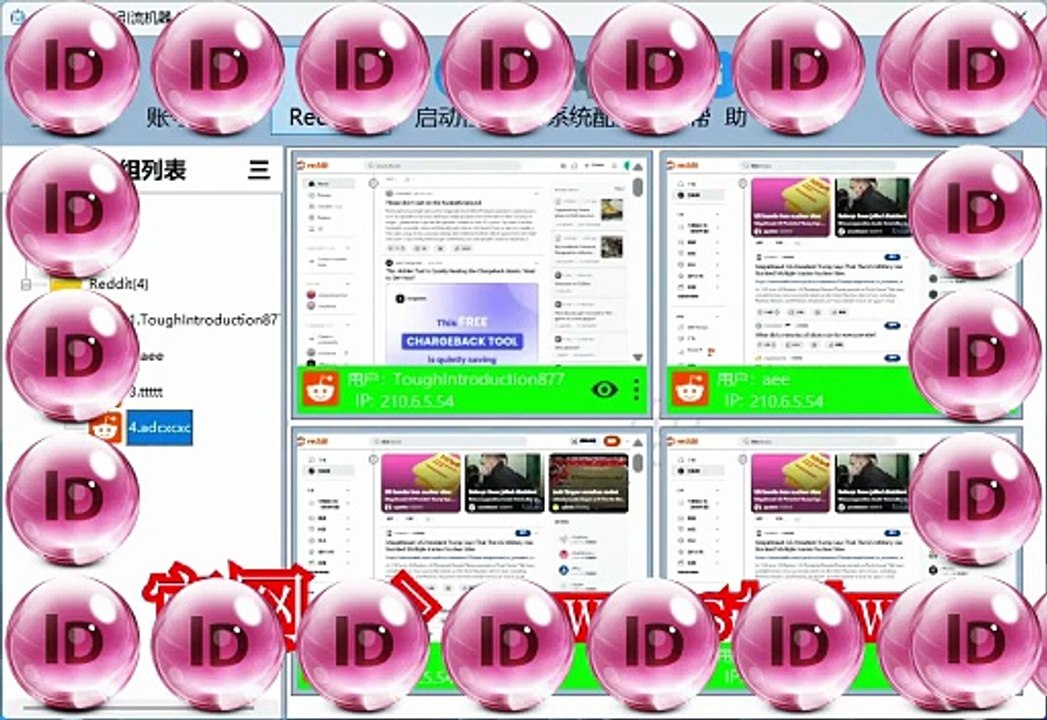
Task: Select the highlighted 4.adcxcxc account
Action: coord(160,427)
